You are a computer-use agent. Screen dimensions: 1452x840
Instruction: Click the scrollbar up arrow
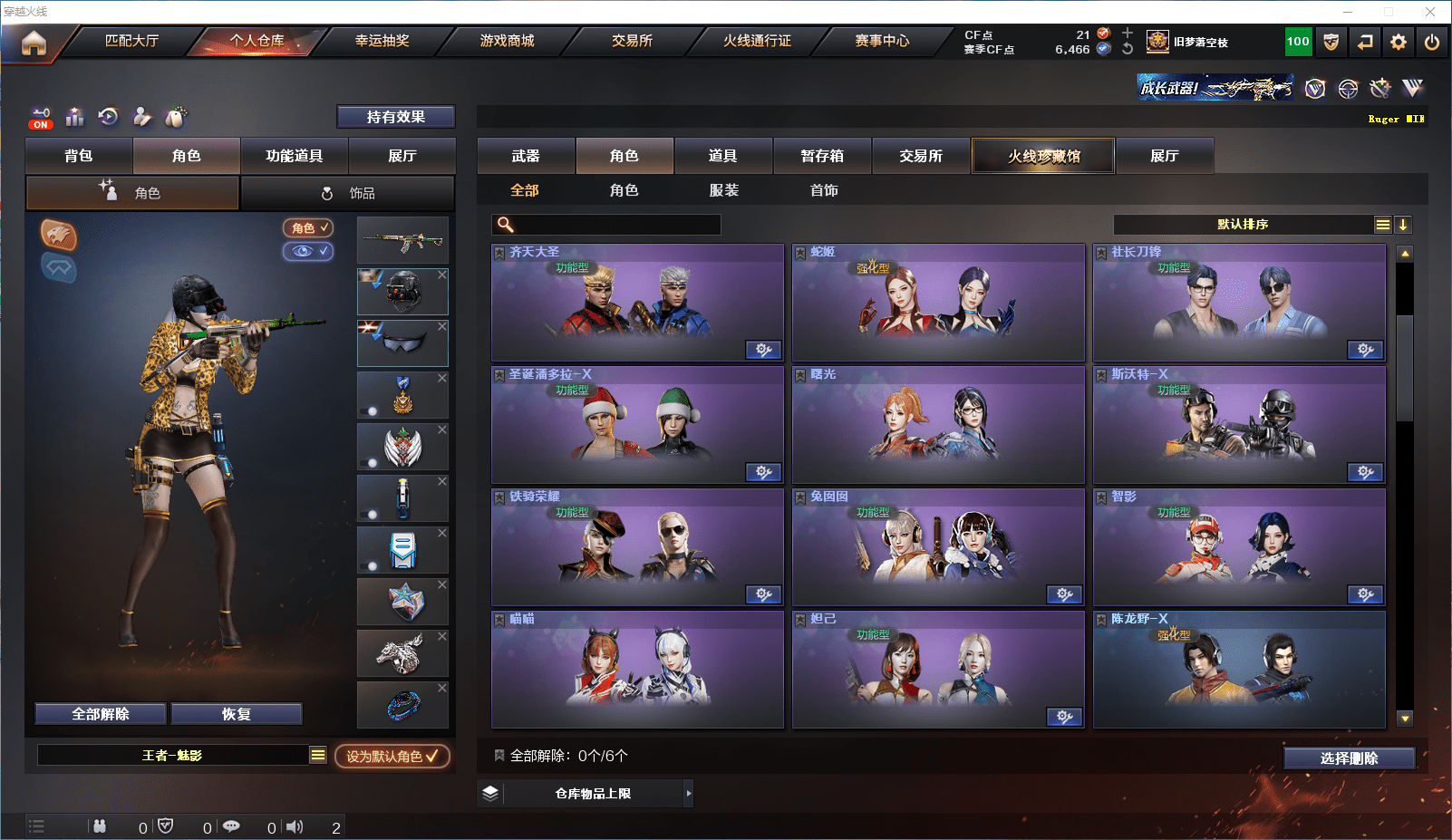[x=1405, y=254]
